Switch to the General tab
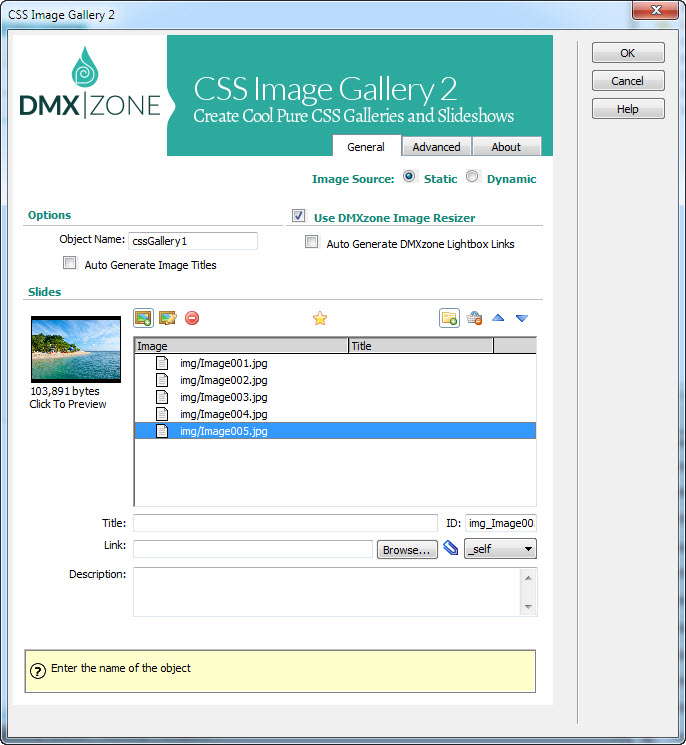The image size is (686, 745). pyautogui.click(x=366, y=146)
